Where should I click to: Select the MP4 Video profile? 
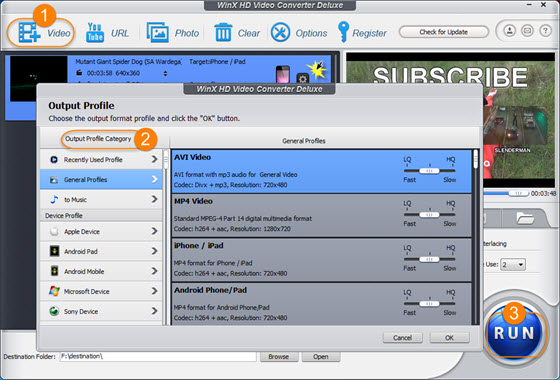click(x=321, y=216)
